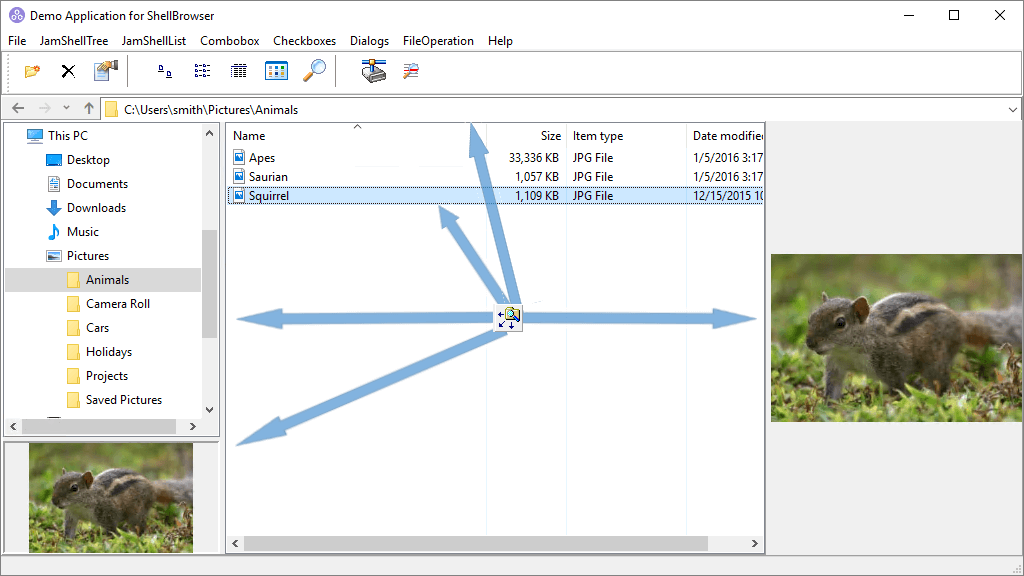Select the squirrel preview thumbnail
Image resolution: width=1024 pixels, height=576 pixels.
pos(110,498)
